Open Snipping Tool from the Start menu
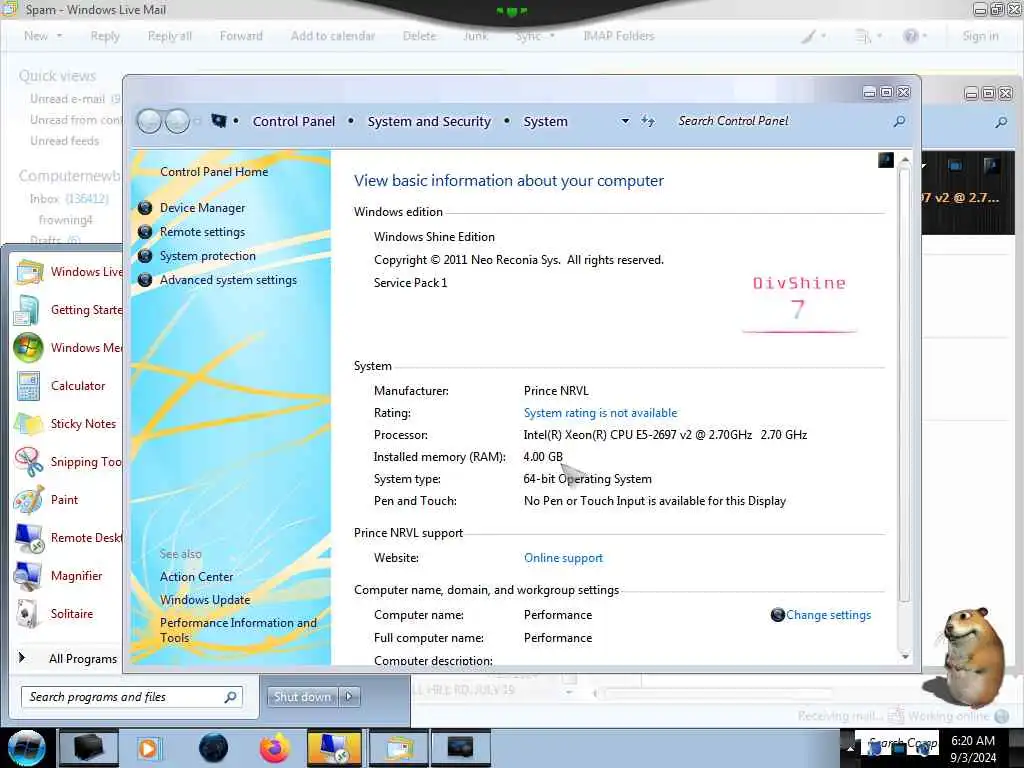Image resolution: width=1024 pixels, height=768 pixels. point(68,462)
